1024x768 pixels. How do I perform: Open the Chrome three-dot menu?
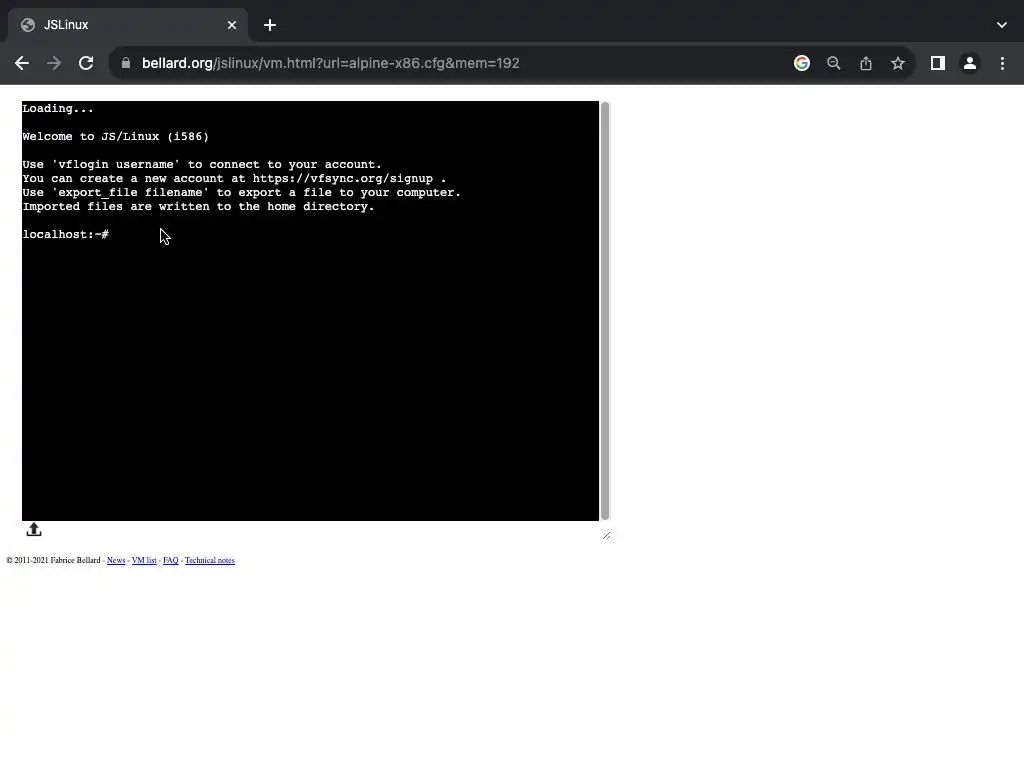point(1002,63)
